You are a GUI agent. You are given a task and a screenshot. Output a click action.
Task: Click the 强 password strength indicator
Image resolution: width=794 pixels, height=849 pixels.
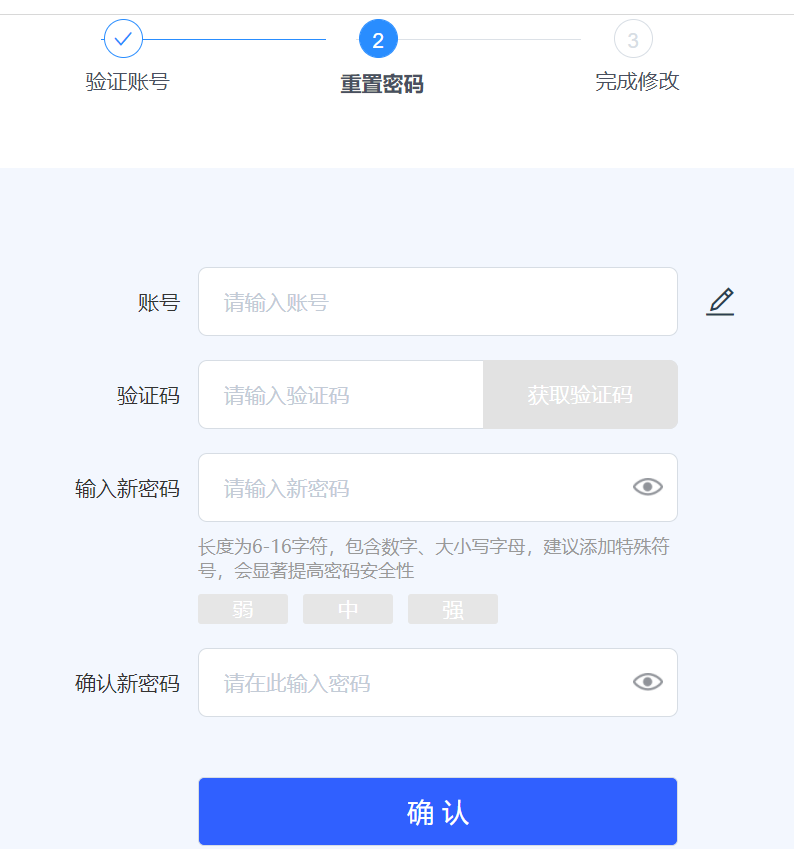(x=453, y=609)
